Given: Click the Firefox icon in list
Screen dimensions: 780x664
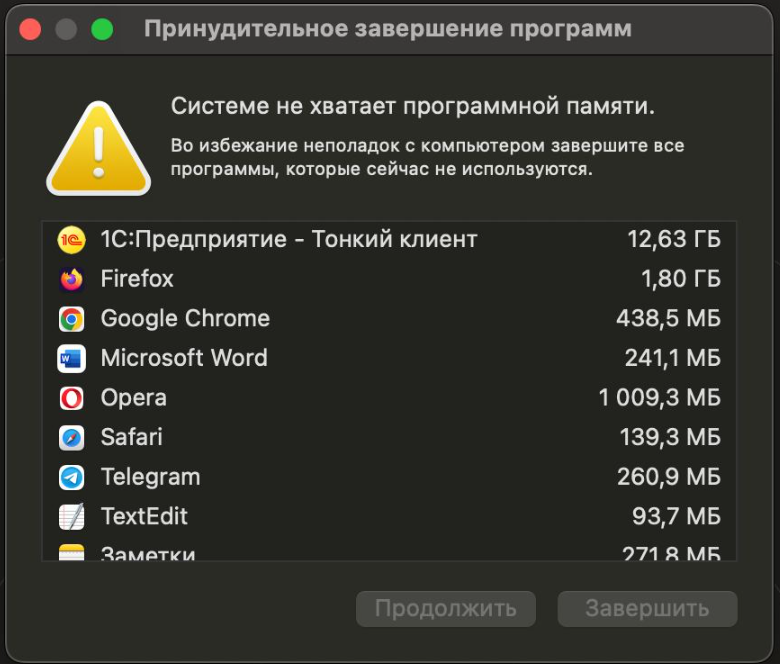Looking at the screenshot, I should coord(72,279).
